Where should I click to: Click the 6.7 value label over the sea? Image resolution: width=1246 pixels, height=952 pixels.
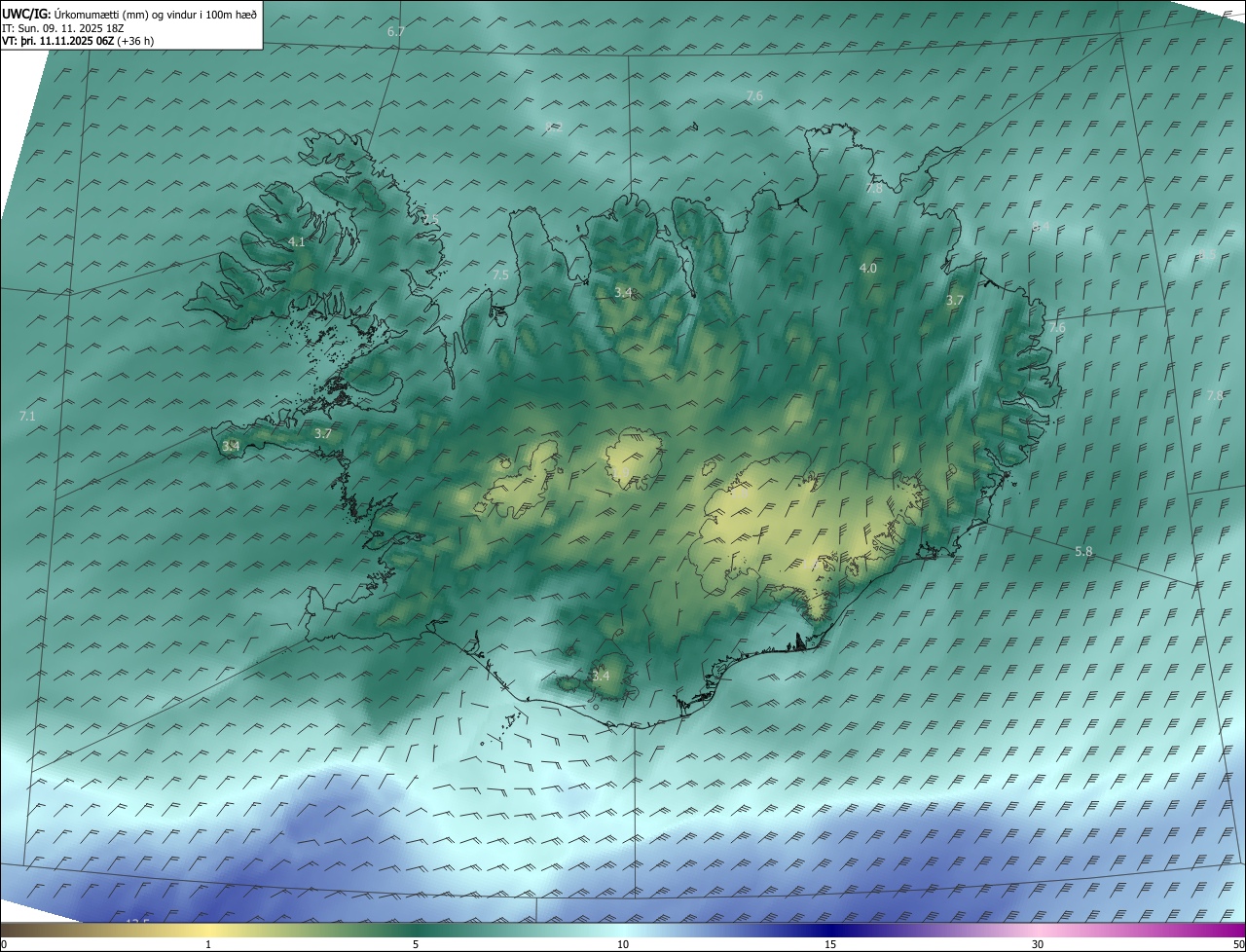(x=395, y=32)
